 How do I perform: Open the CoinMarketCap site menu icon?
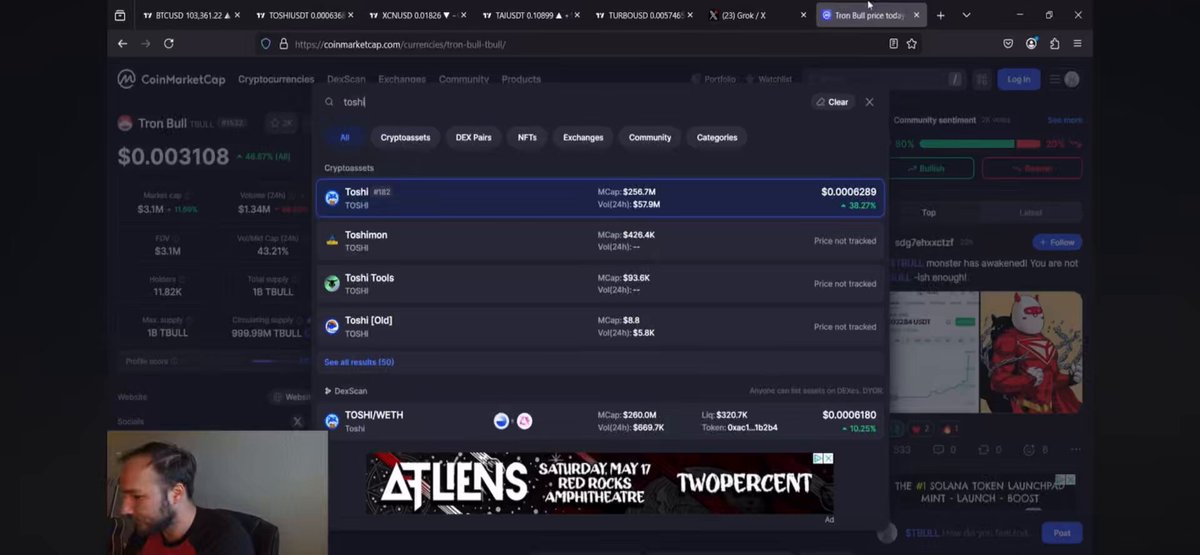[1054, 79]
